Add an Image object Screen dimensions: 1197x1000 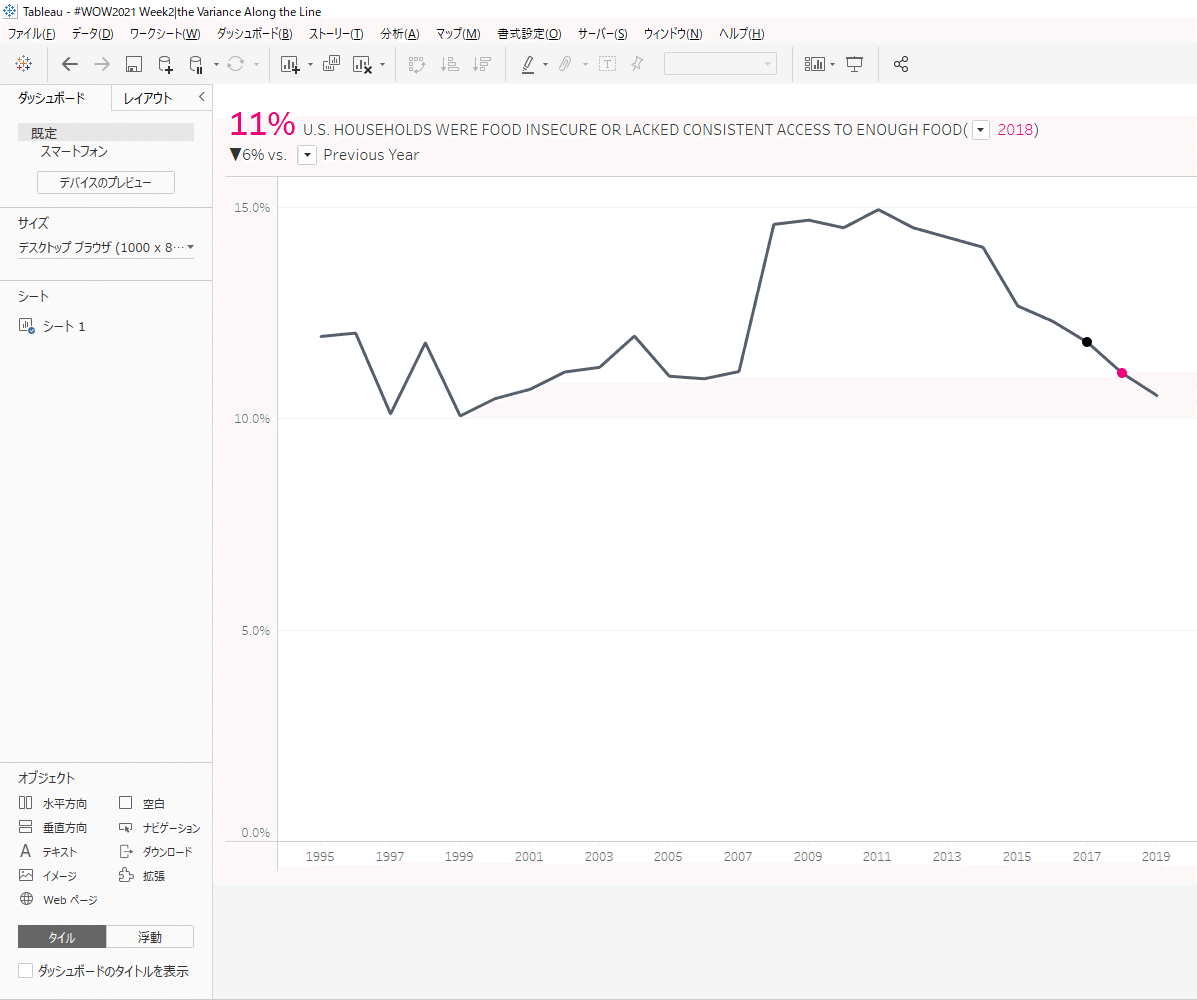[48, 876]
